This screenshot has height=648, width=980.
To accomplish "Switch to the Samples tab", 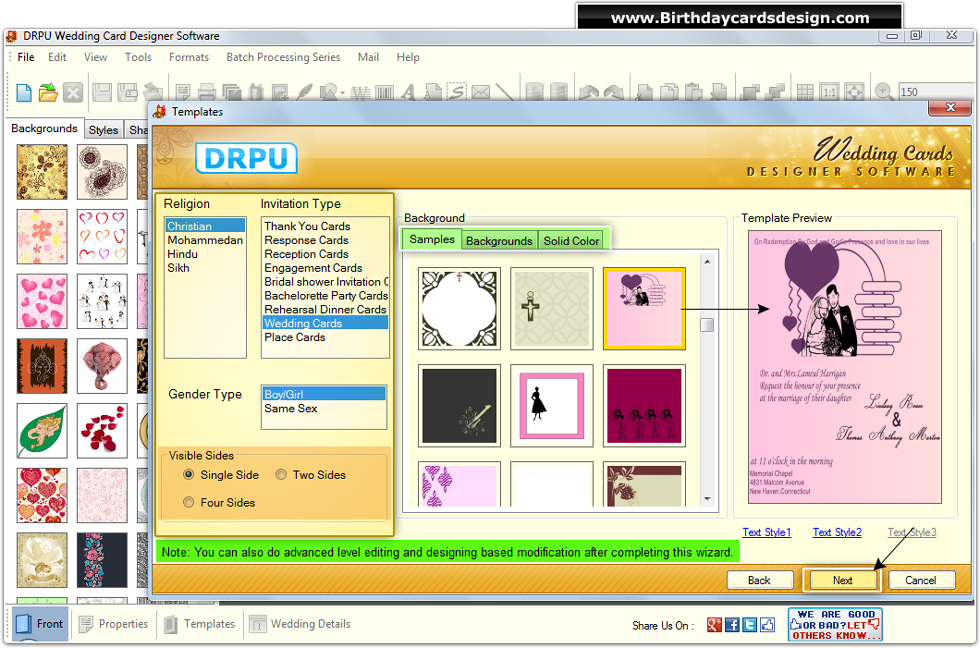I will tap(432, 239).
